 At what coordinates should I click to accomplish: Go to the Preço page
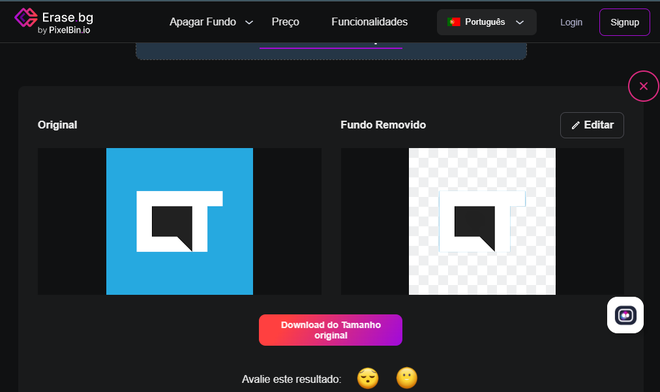point(285,22)
